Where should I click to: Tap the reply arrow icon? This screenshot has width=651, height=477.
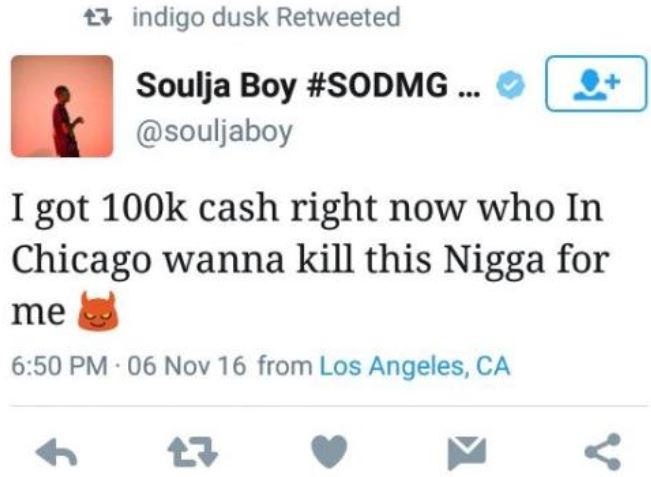point(56,453)
